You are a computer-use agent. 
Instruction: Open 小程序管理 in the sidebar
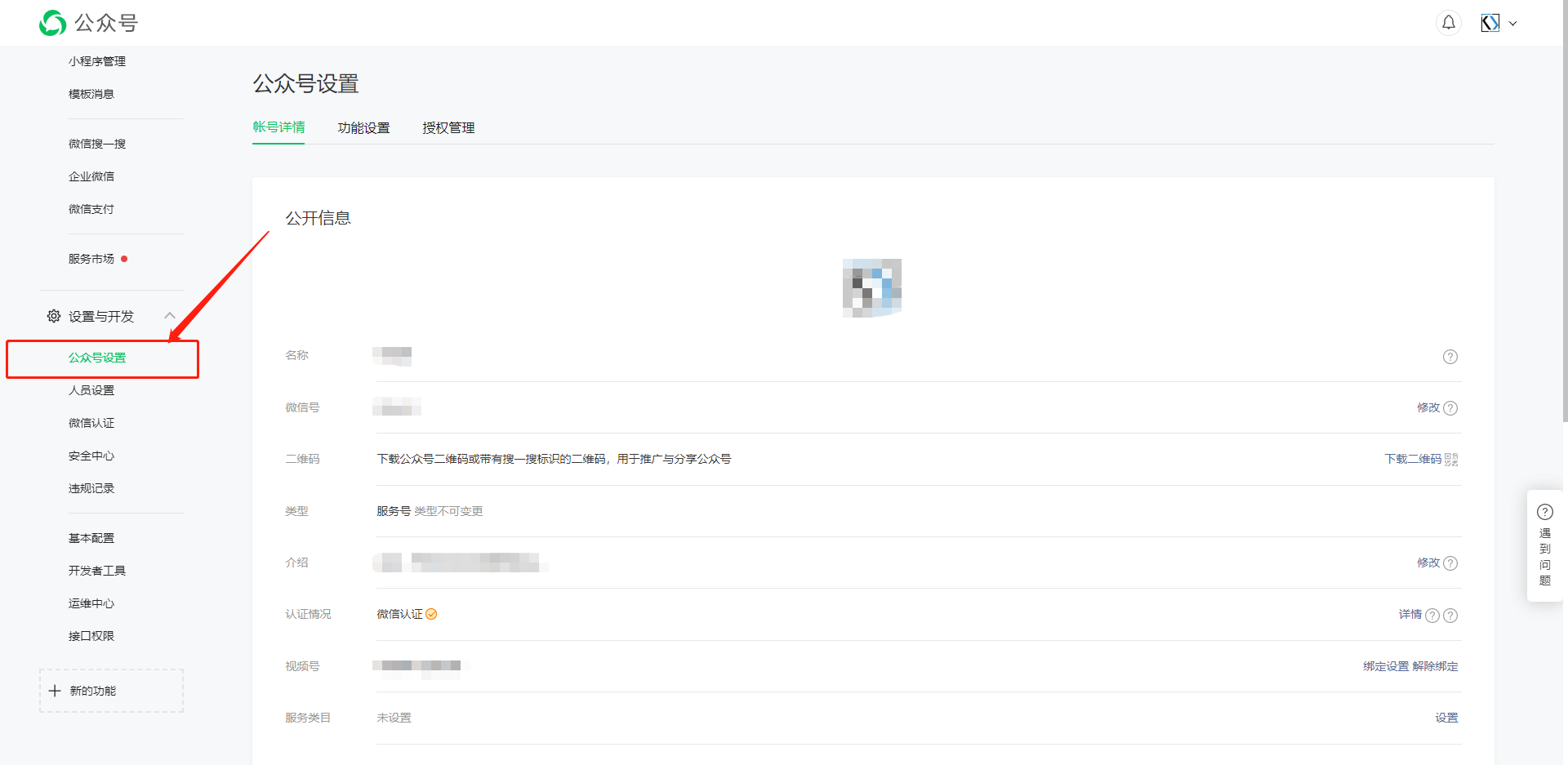tap(97, 61)
